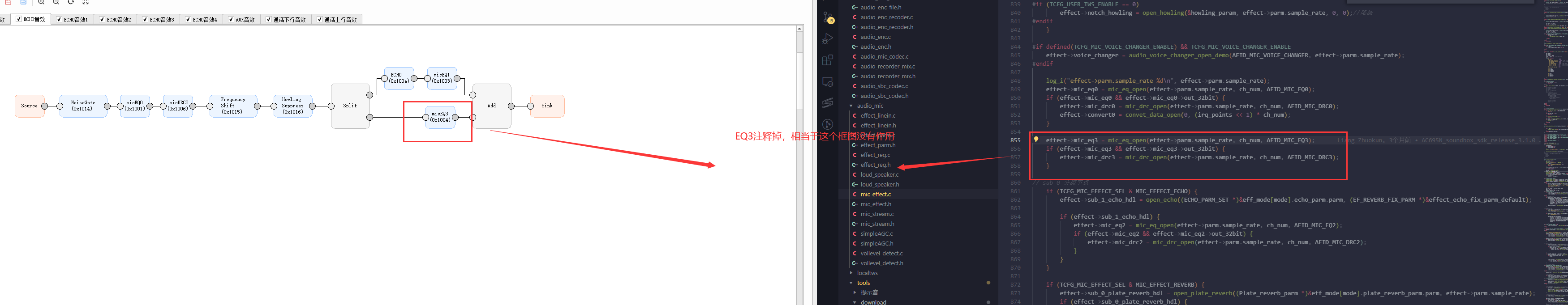
Task: Select the Frequency Shift (0x1015) node
Action: (x=233, y=106)
